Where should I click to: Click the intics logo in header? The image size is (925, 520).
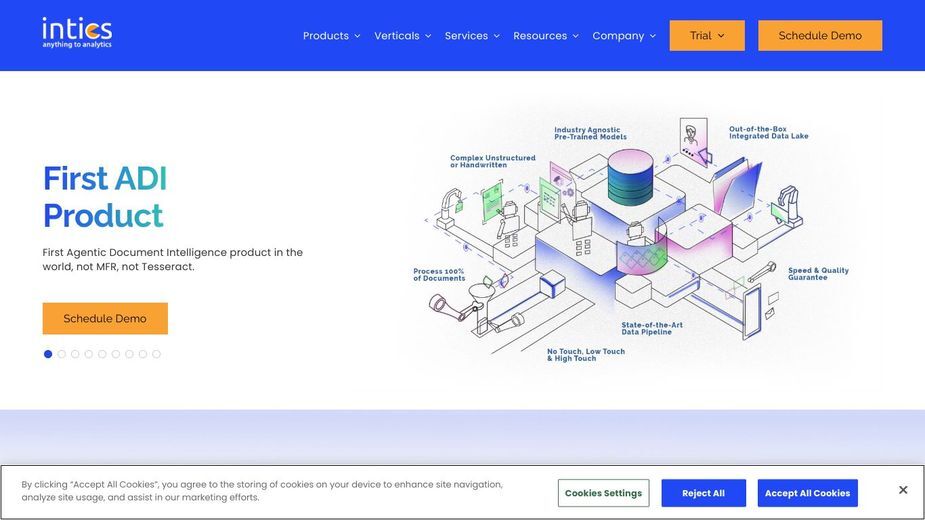77,33
